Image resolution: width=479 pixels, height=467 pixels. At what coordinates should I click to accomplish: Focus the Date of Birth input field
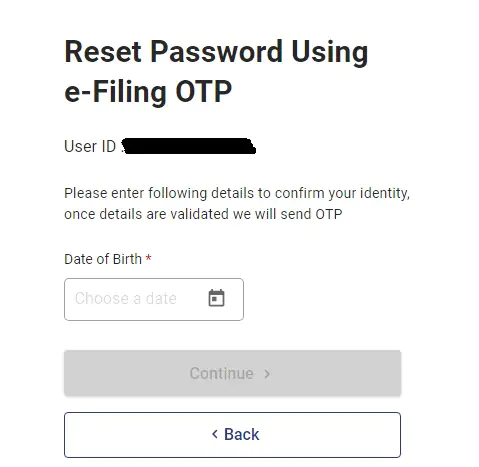[154, 299]
